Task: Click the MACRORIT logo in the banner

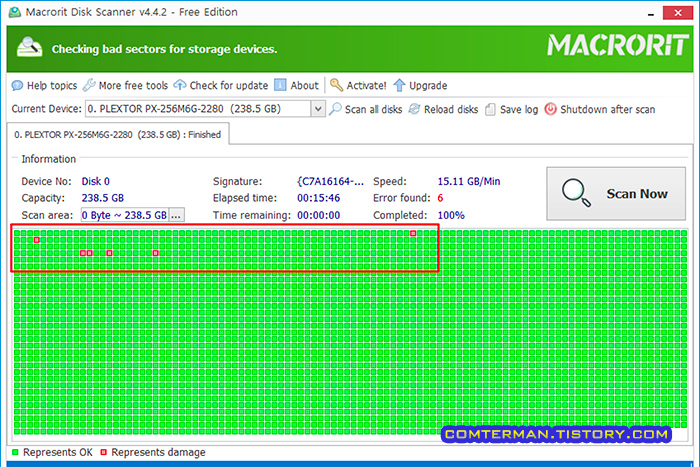Action: 618,45
